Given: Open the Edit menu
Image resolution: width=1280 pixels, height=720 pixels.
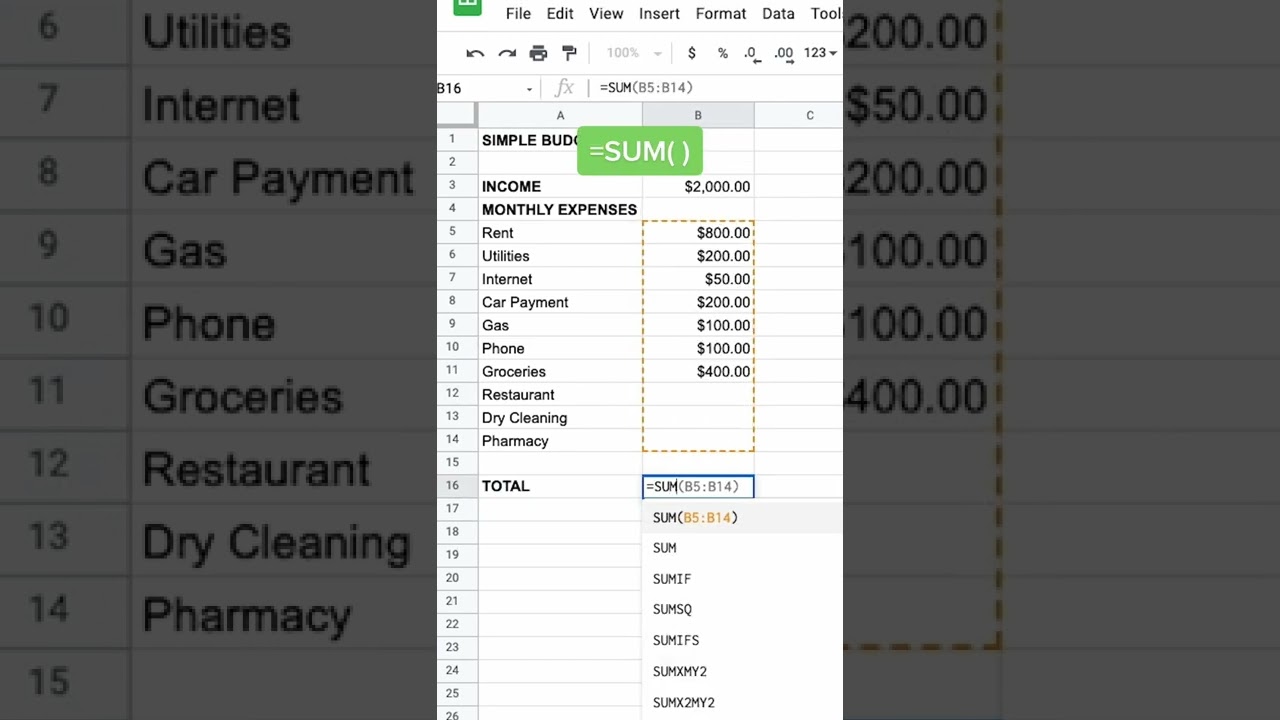Looking at the screenshot, I should point(560,13).
